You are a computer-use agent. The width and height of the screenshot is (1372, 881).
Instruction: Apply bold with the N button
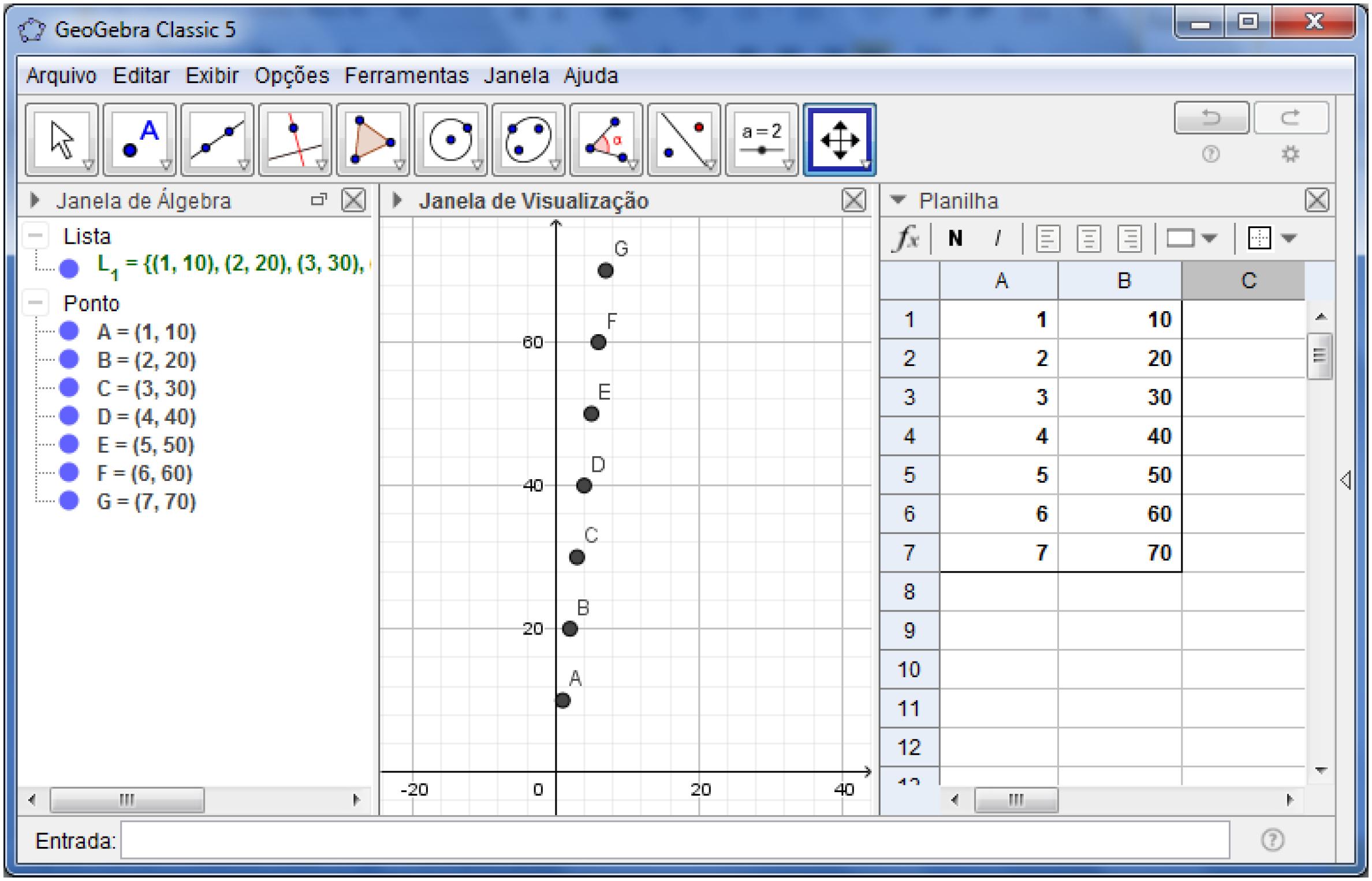click(x=955, y=238)
